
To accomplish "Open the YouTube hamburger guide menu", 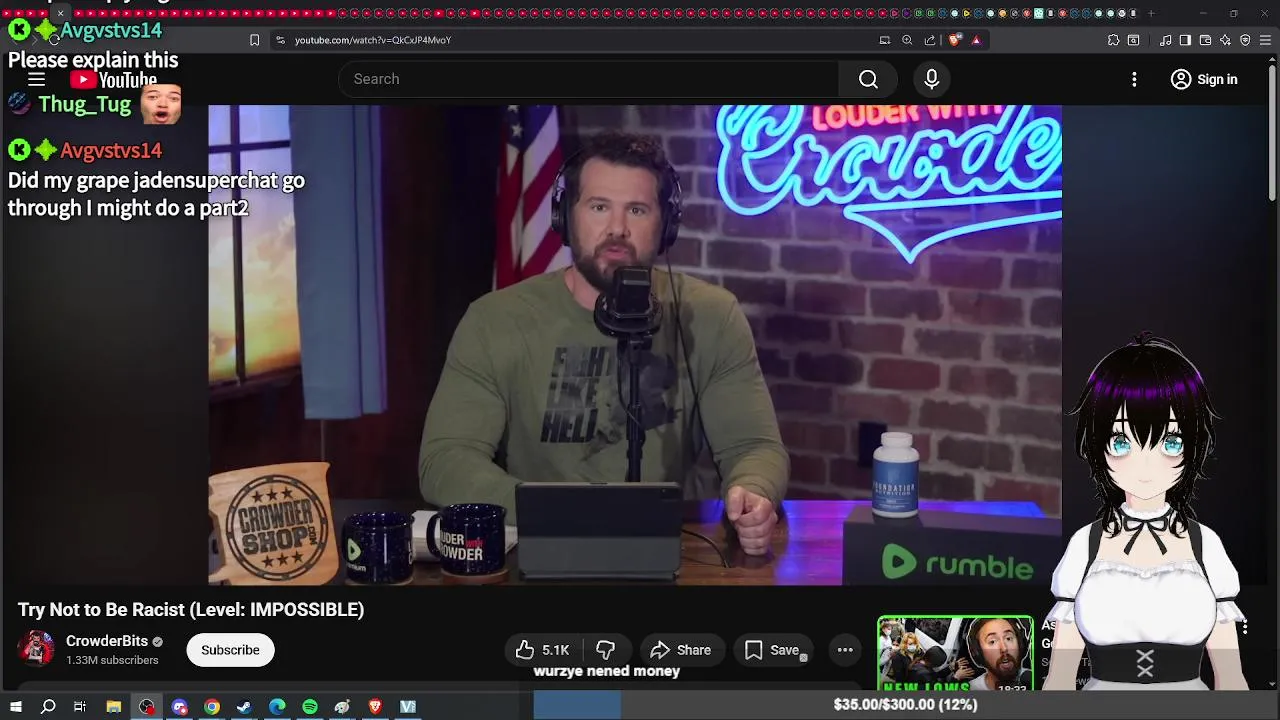I will tap(36, 80).
